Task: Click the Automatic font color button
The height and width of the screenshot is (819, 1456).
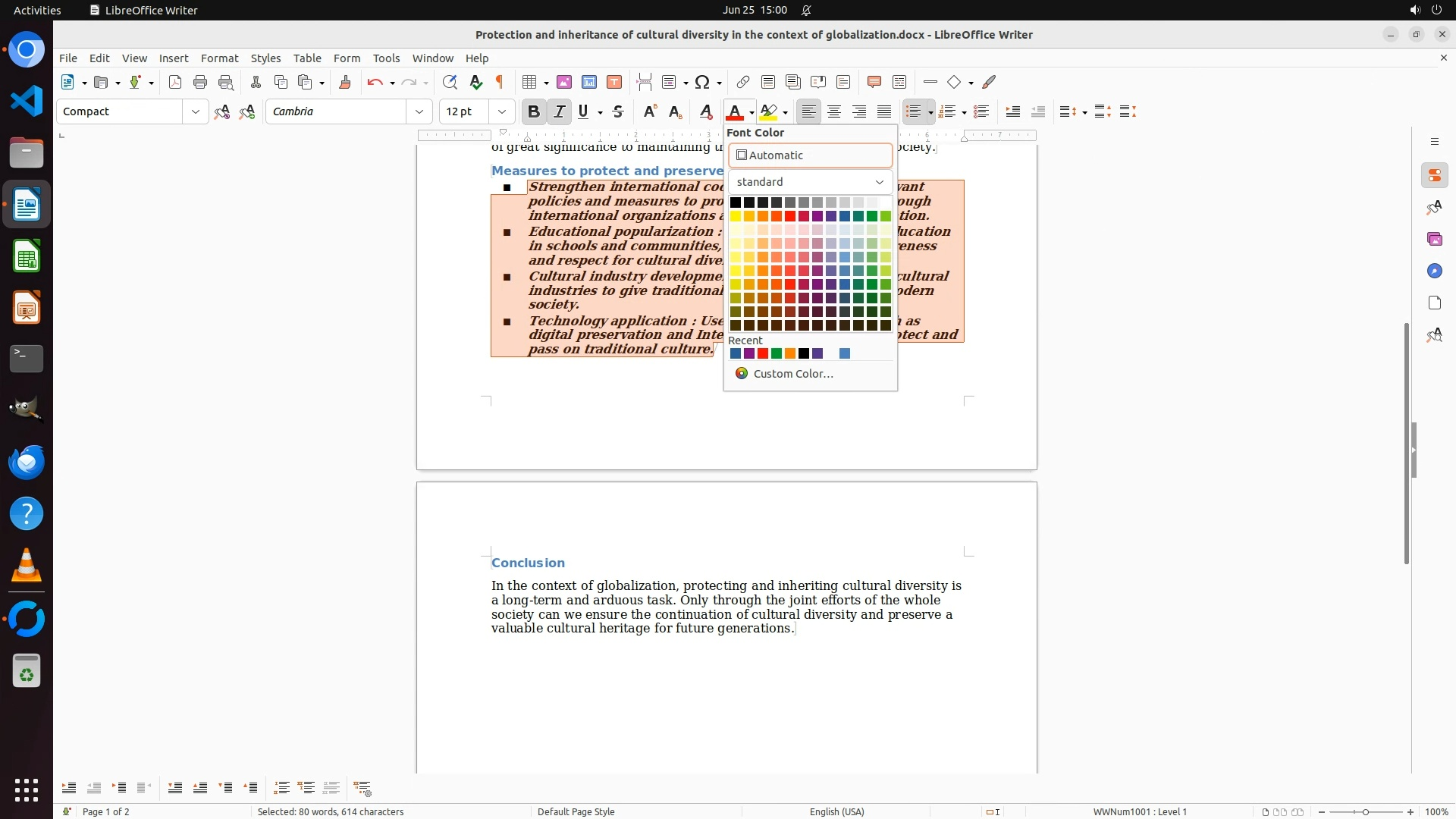Action: (810, 155)
